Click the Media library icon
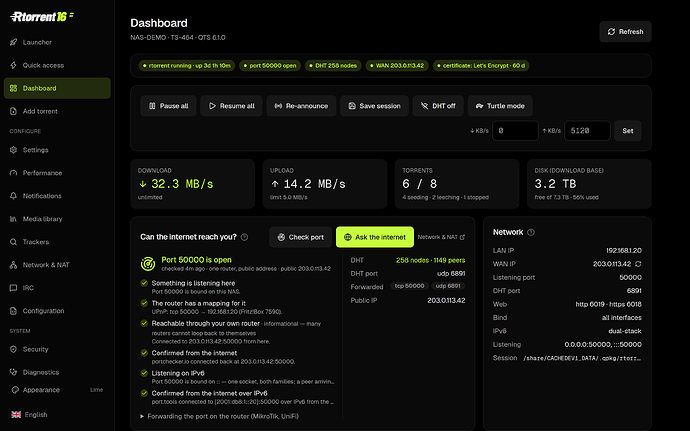Image resolution: width=690 pixels, height=431 pixels. (13, 219)
